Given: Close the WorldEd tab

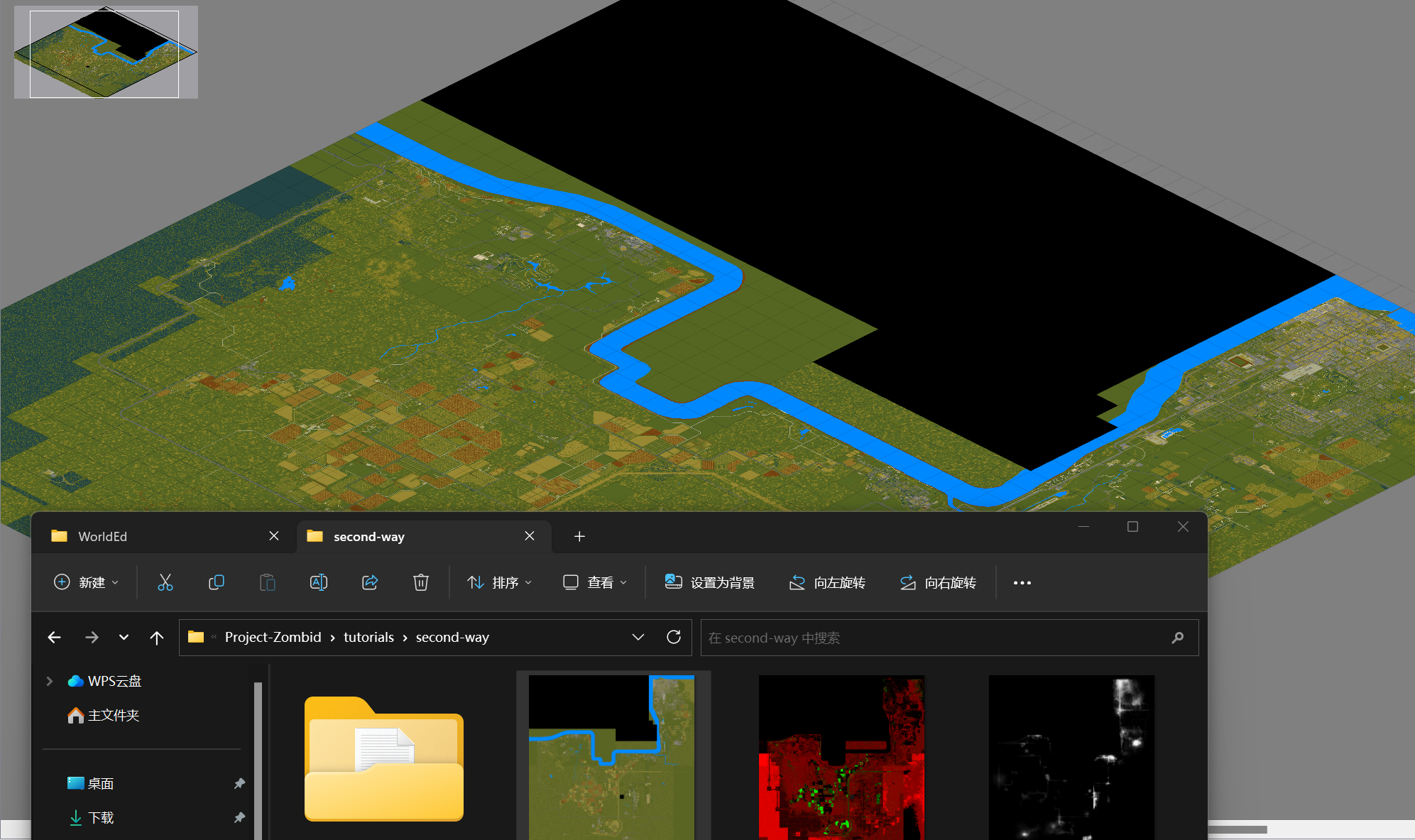Looking at the screenshot, I should 274,536.
